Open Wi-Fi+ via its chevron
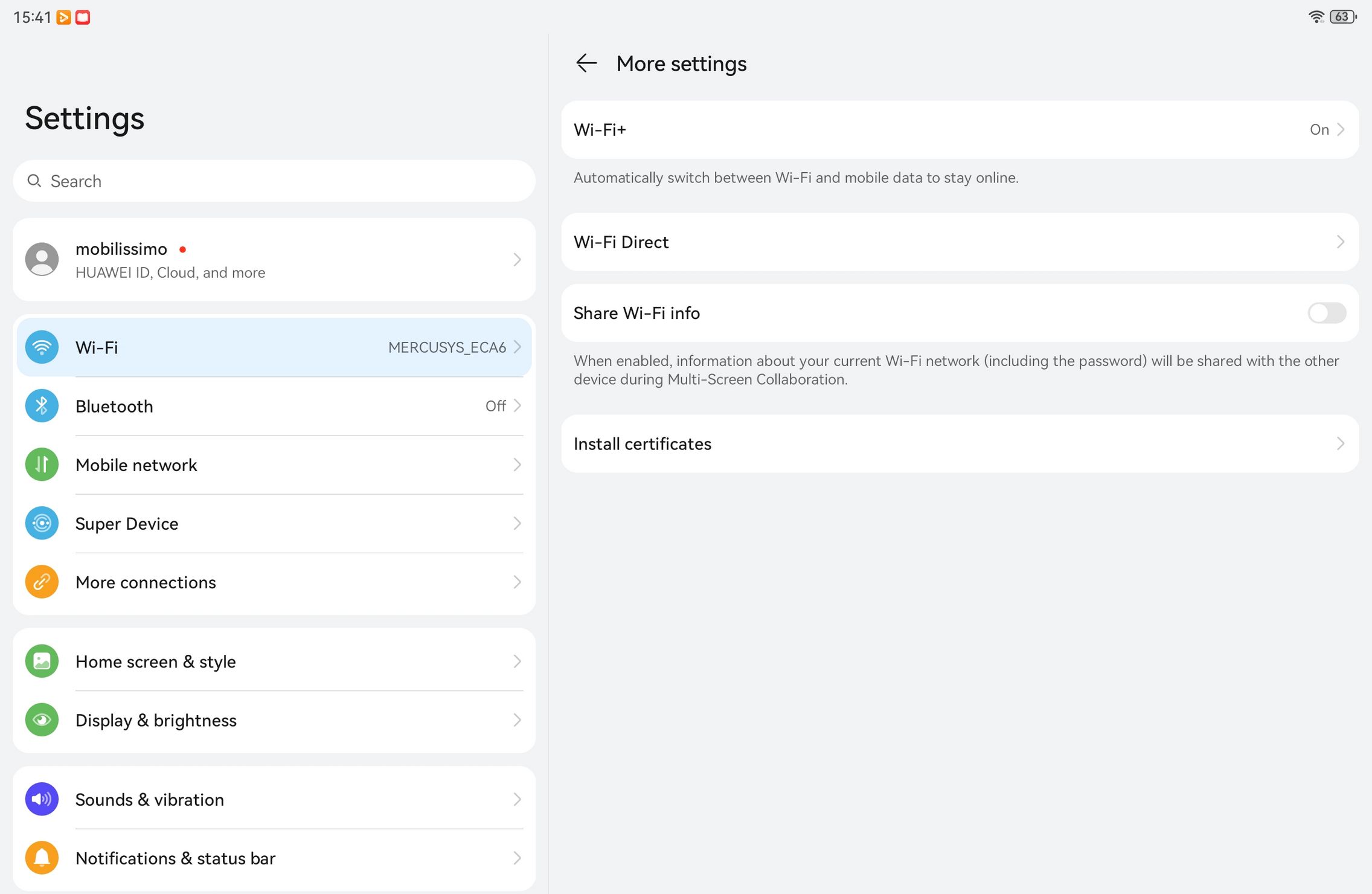Image resolution: width=1372 pixels, height=894 pixels. coord(1341,129)
